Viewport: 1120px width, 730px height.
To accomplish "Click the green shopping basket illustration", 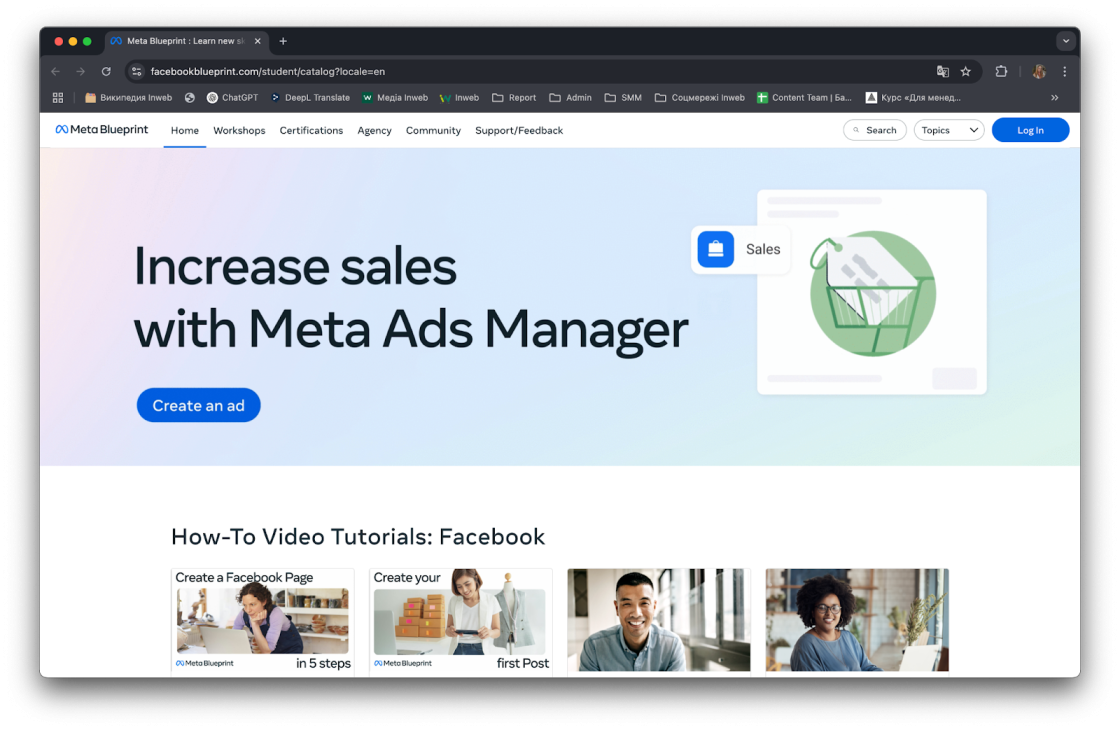I will (x=872, y=293).
